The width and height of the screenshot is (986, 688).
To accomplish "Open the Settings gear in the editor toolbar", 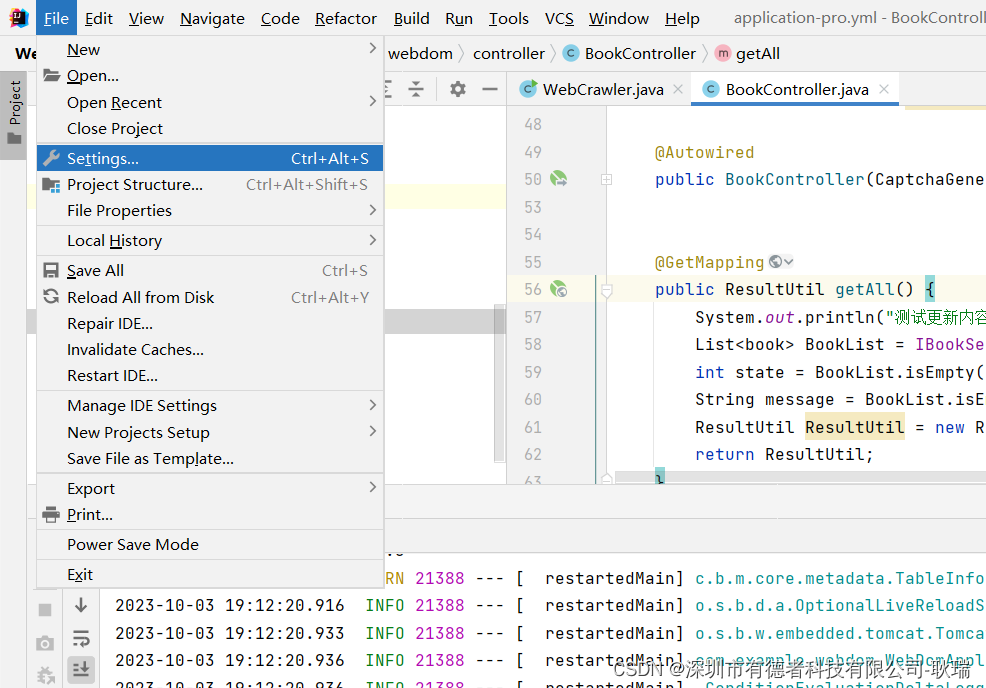I will tap(457, 88).
